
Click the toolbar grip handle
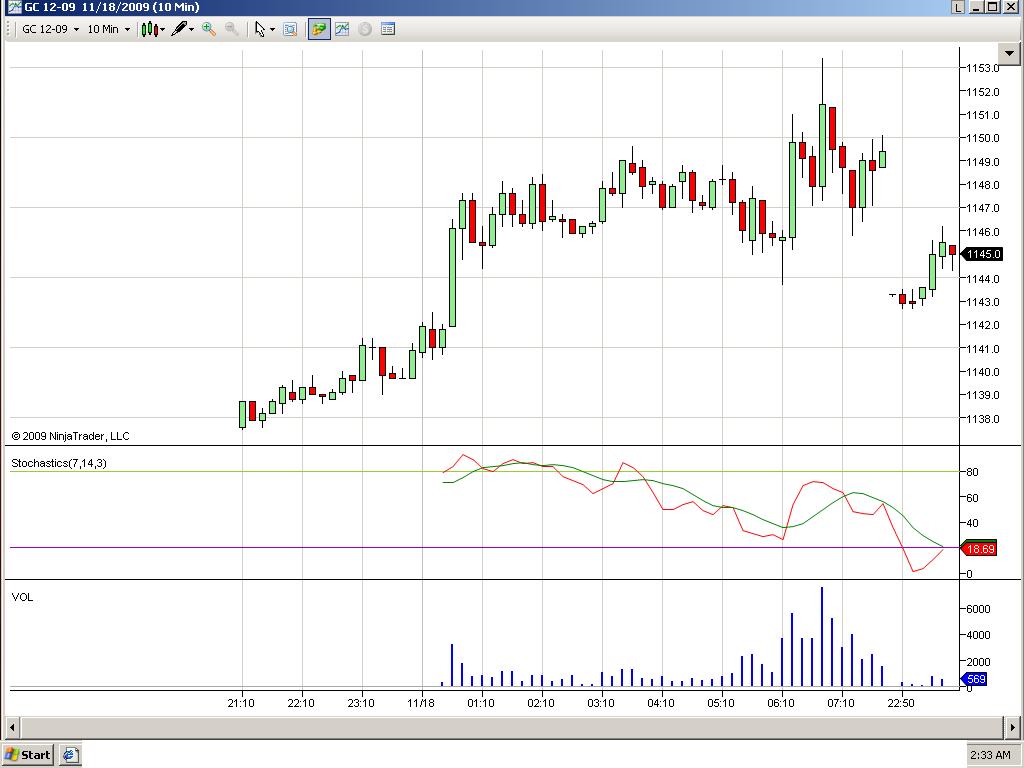(9, 29)
